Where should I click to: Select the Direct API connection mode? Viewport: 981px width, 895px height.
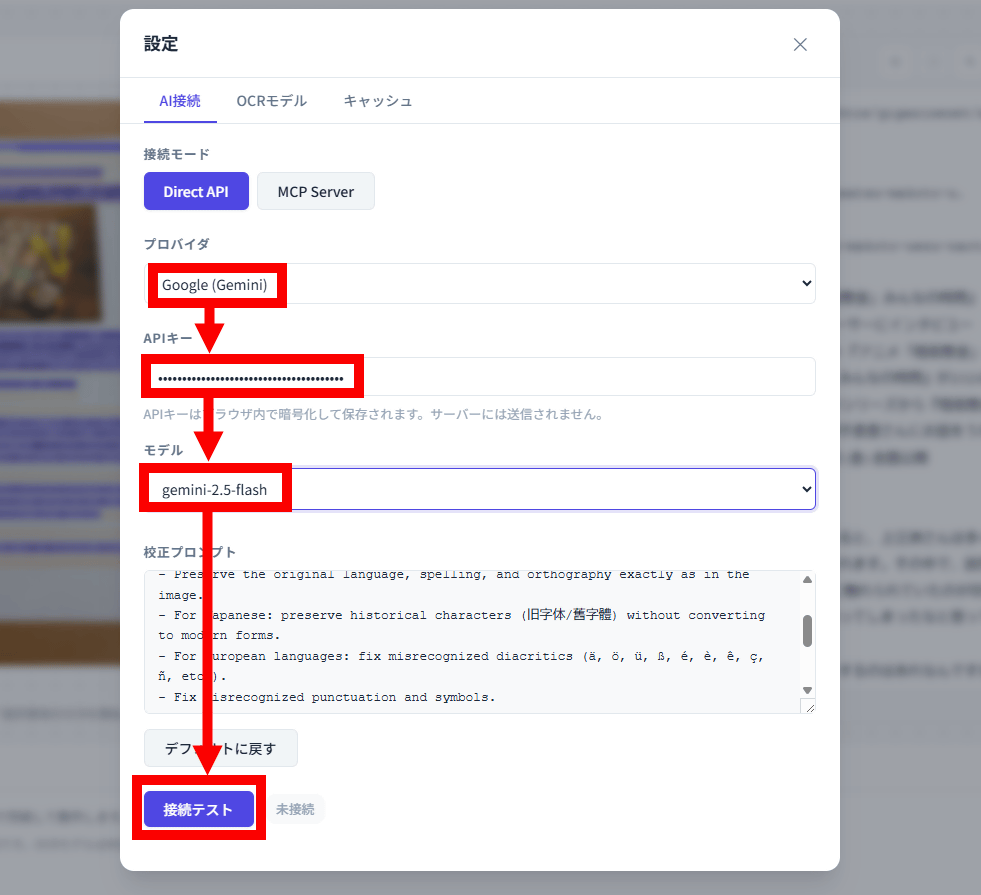pyautogui.click(x=196, y=191)
